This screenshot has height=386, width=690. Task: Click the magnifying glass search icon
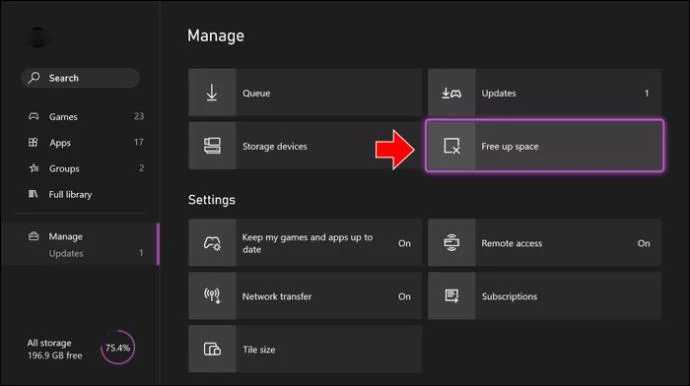click(x=34, y=78)
